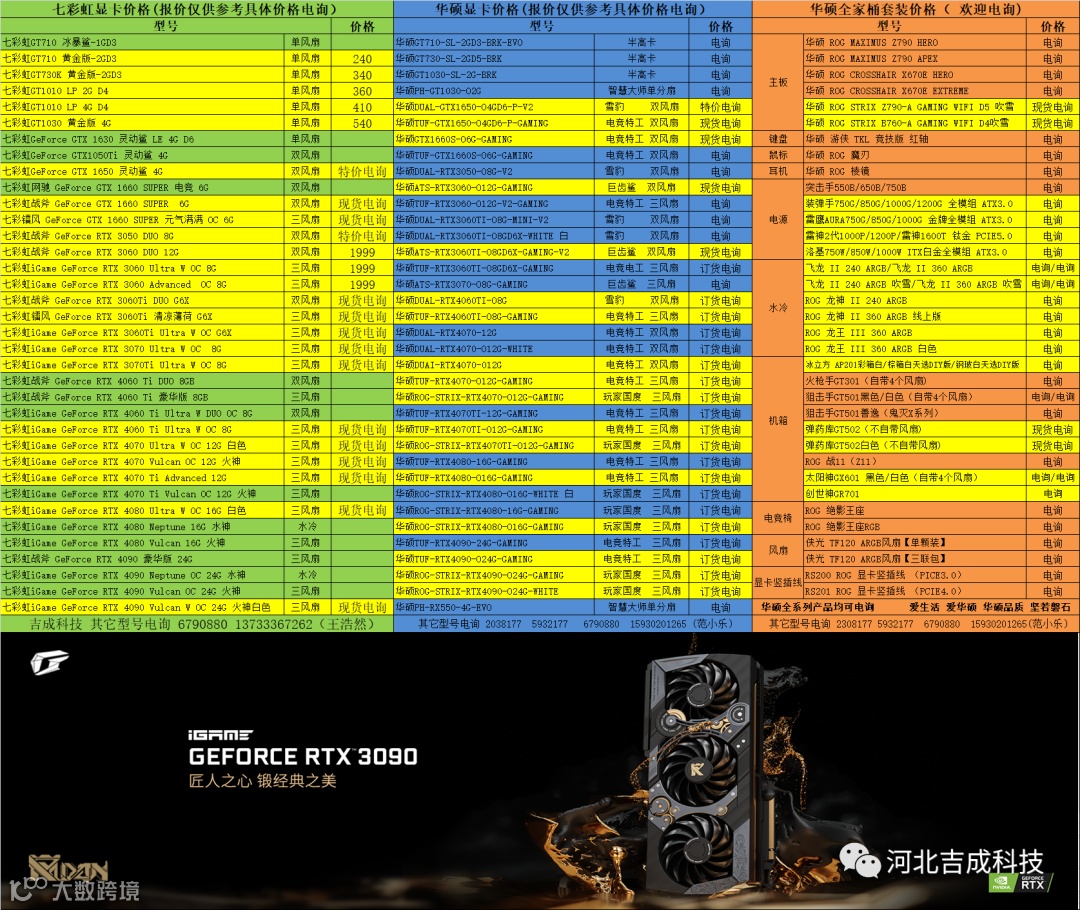The width and height of the screenshot is (1080, 910).
Task: Click the '电竞椅' category cell
Action: pyautogui.click(x=778, y=518)
